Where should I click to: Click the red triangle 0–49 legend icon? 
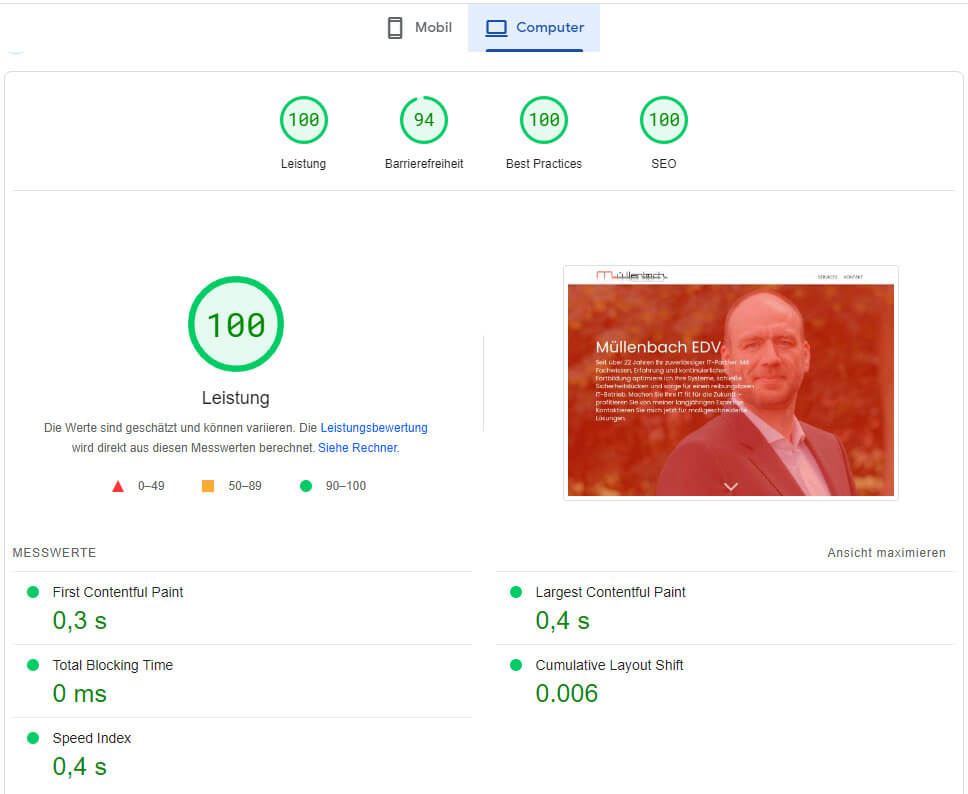tap(118, 487)
